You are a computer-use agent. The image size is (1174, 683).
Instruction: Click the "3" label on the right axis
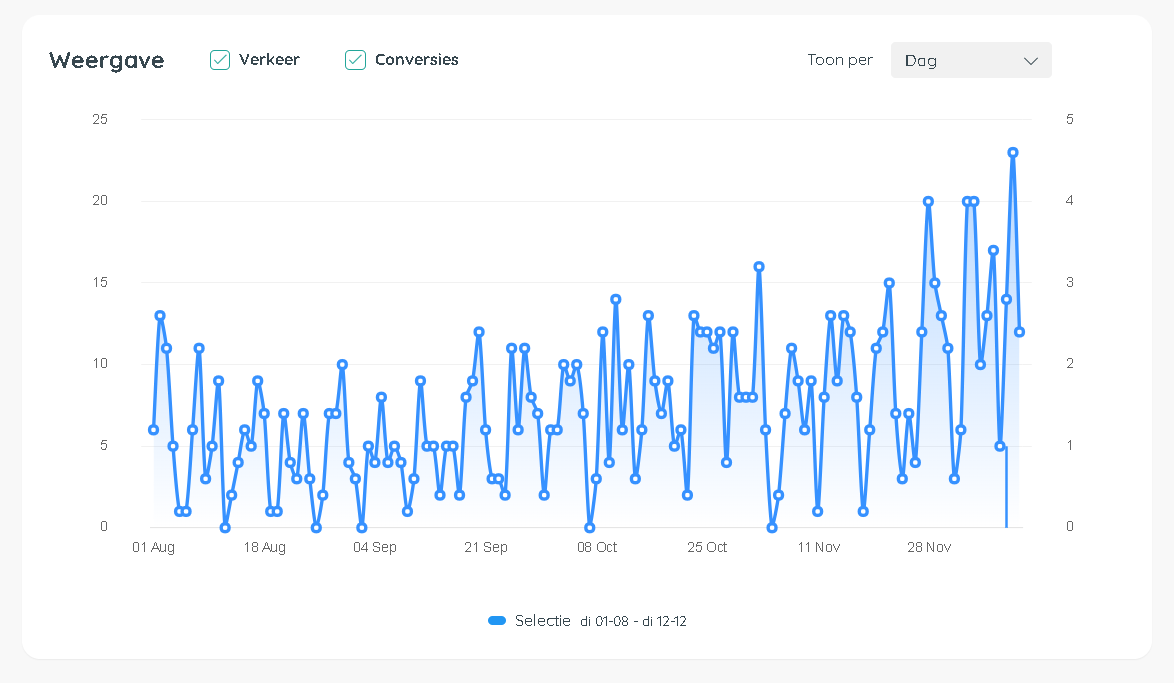(x=1070, y=282)
